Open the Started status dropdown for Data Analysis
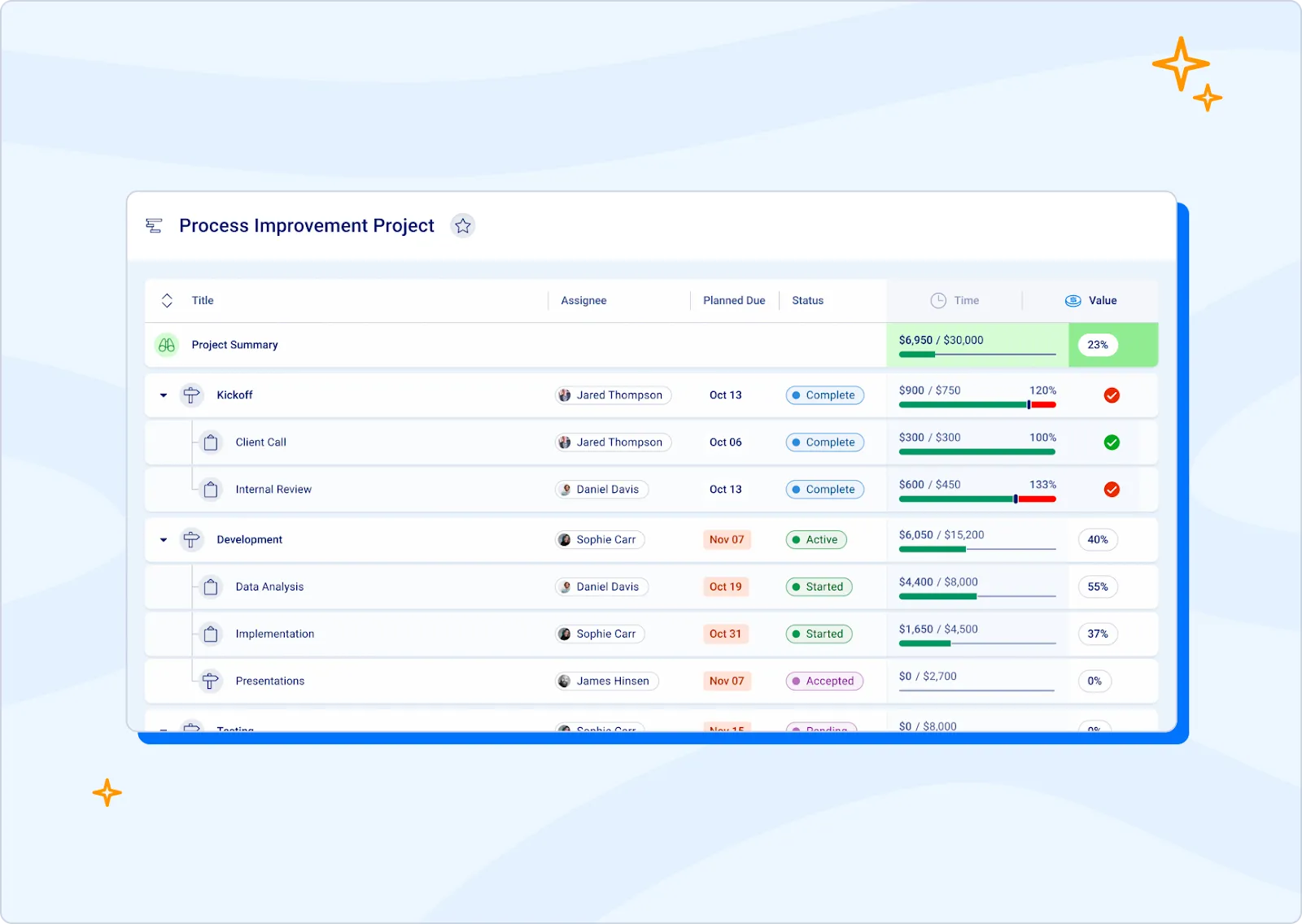 [819, 586]
